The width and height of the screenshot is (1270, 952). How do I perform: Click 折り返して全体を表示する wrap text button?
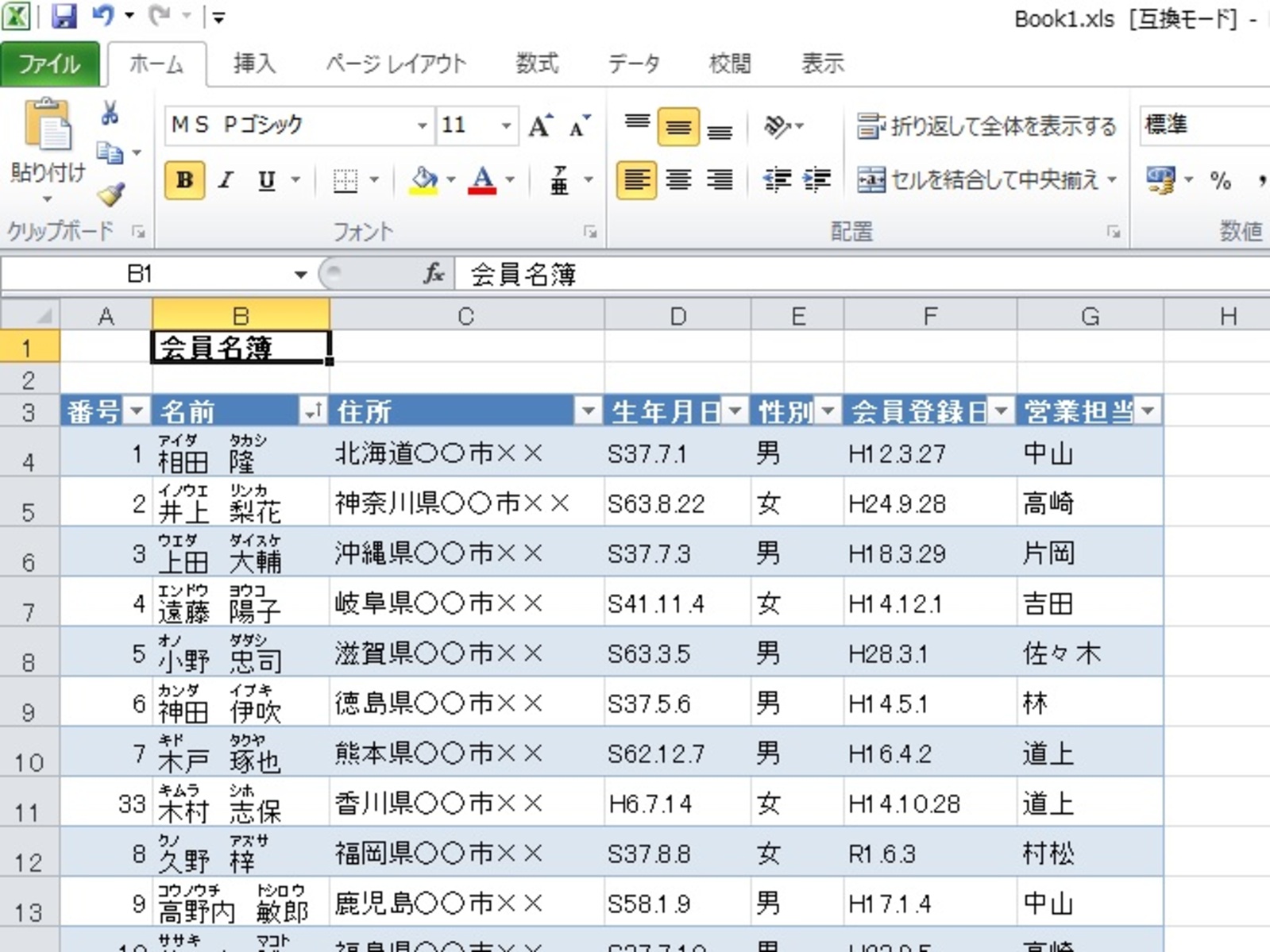click(987, 125)
